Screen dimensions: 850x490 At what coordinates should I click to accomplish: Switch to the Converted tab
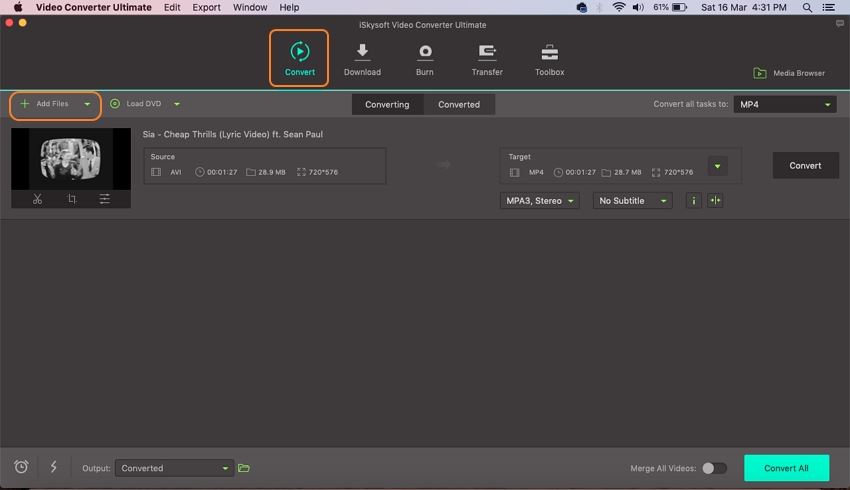[x=458, y=104]
